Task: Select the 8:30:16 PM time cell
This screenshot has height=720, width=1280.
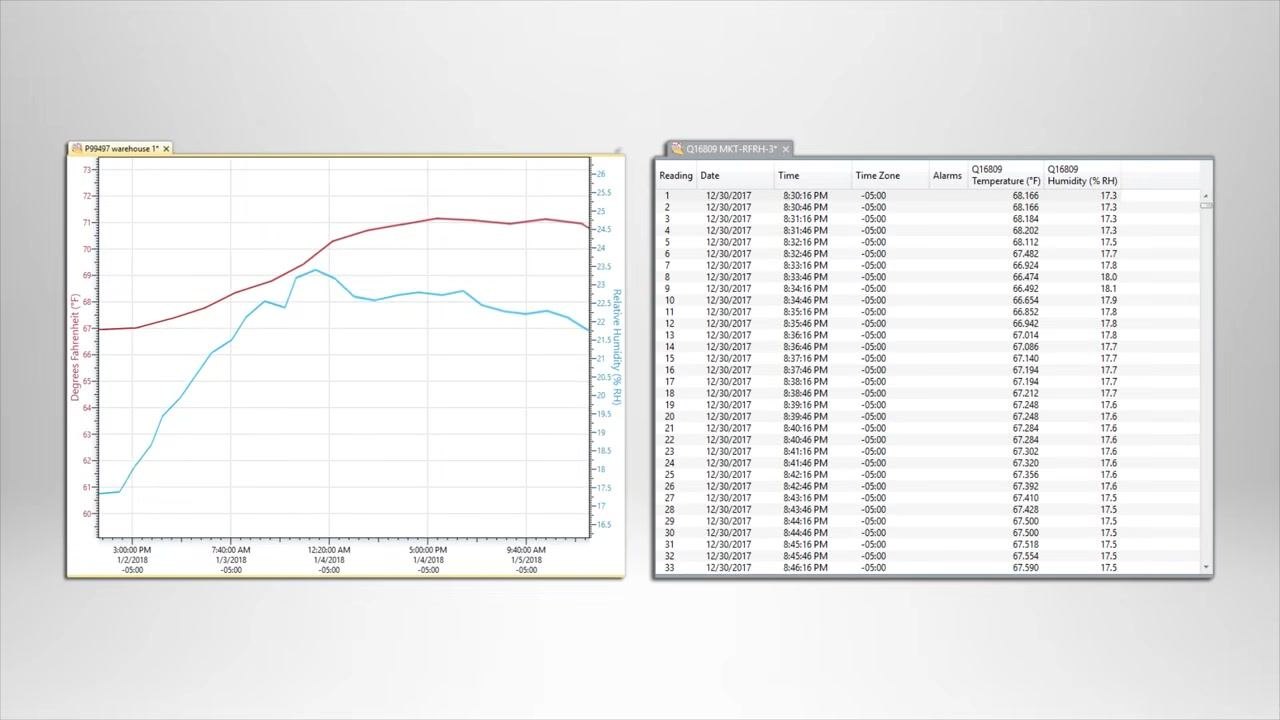Action: 805,196
